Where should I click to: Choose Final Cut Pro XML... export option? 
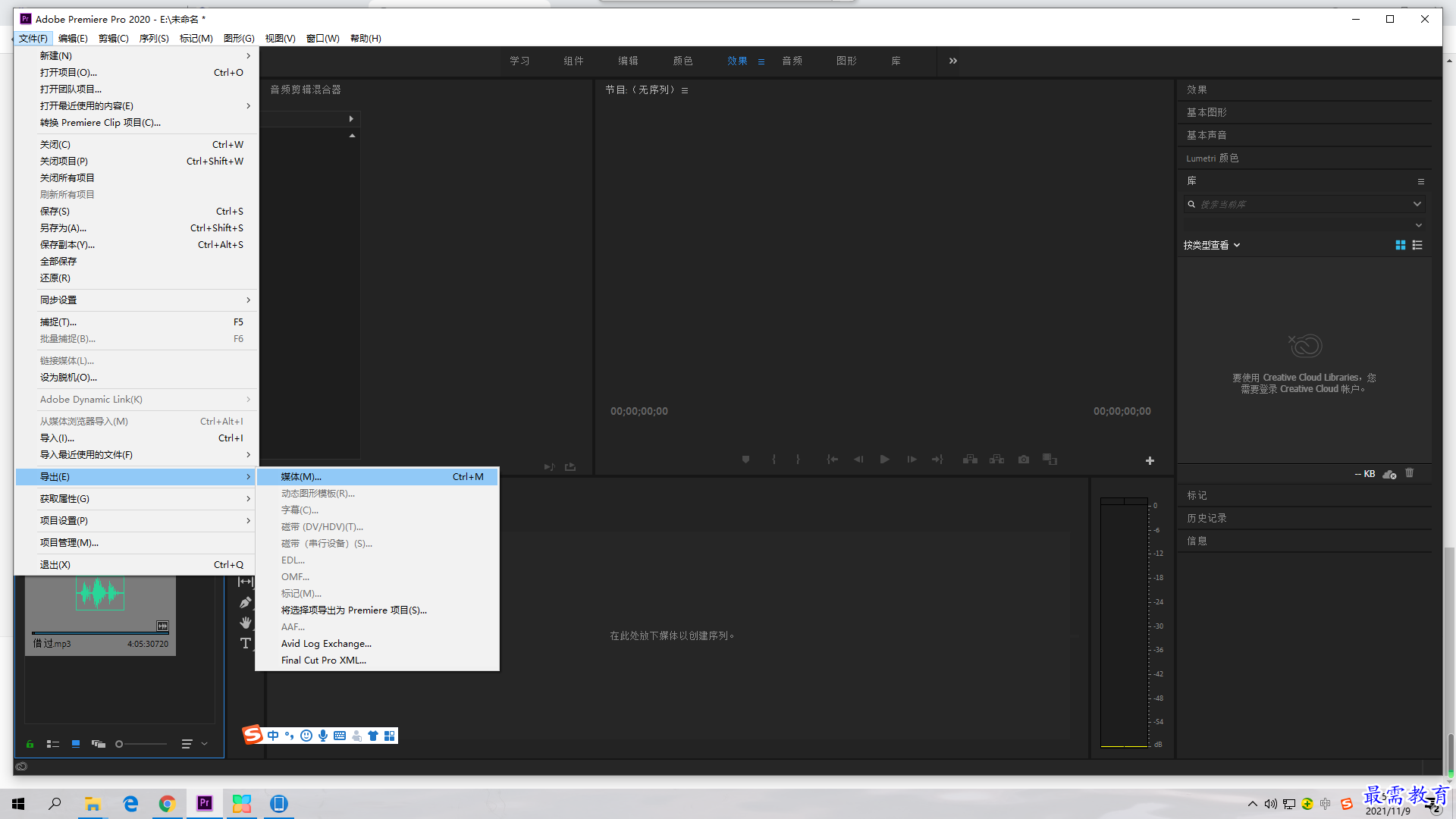(378, 660)
